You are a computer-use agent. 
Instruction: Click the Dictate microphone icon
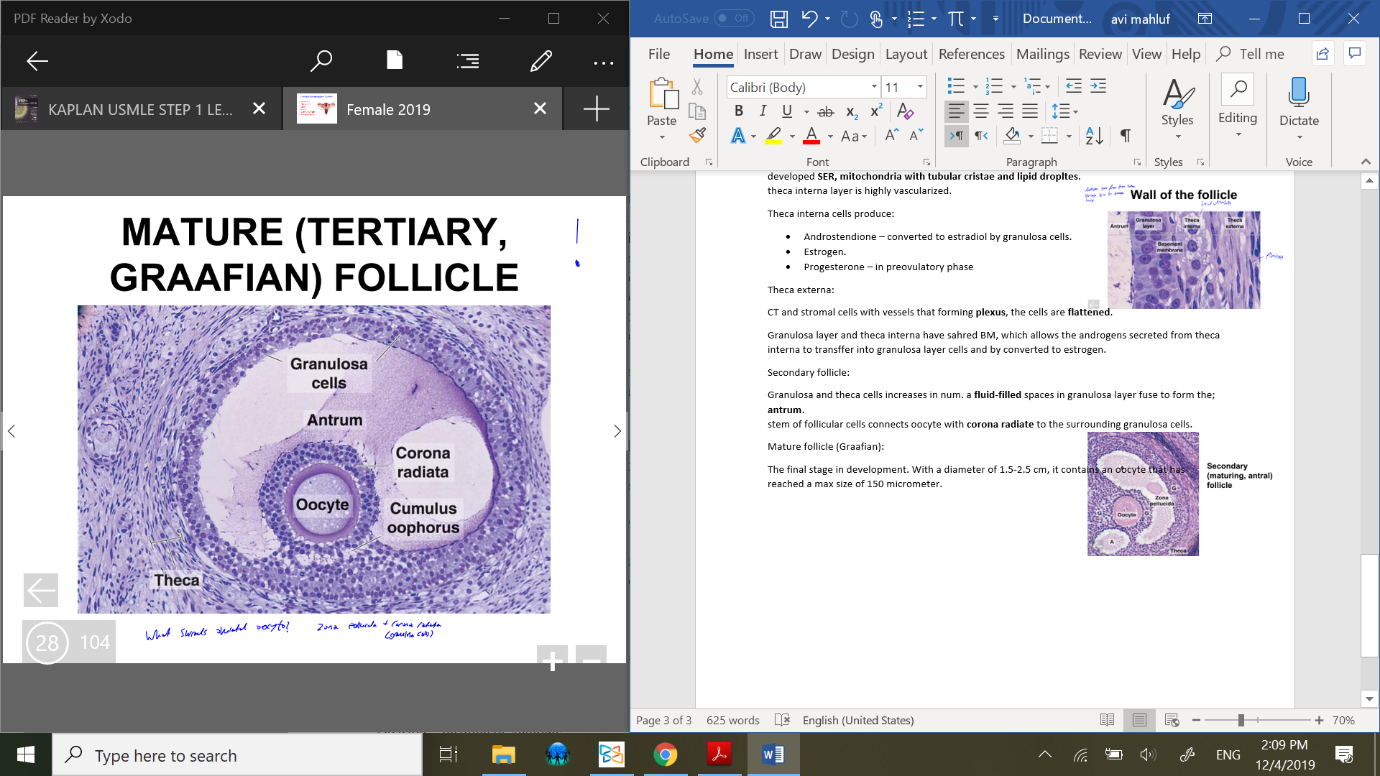pyautogui.click(x=1299, y=95)
